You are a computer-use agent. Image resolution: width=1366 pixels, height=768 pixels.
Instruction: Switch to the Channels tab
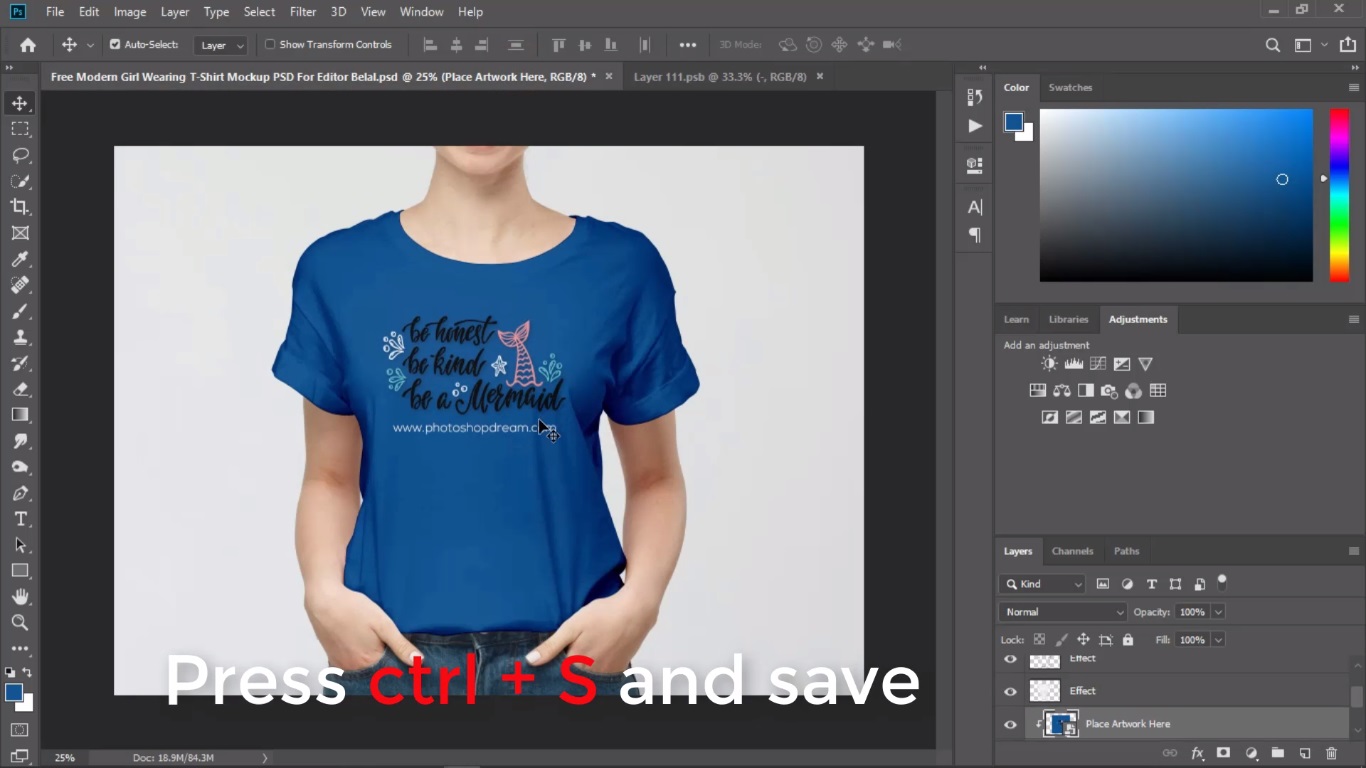(x=1072, y=551)
